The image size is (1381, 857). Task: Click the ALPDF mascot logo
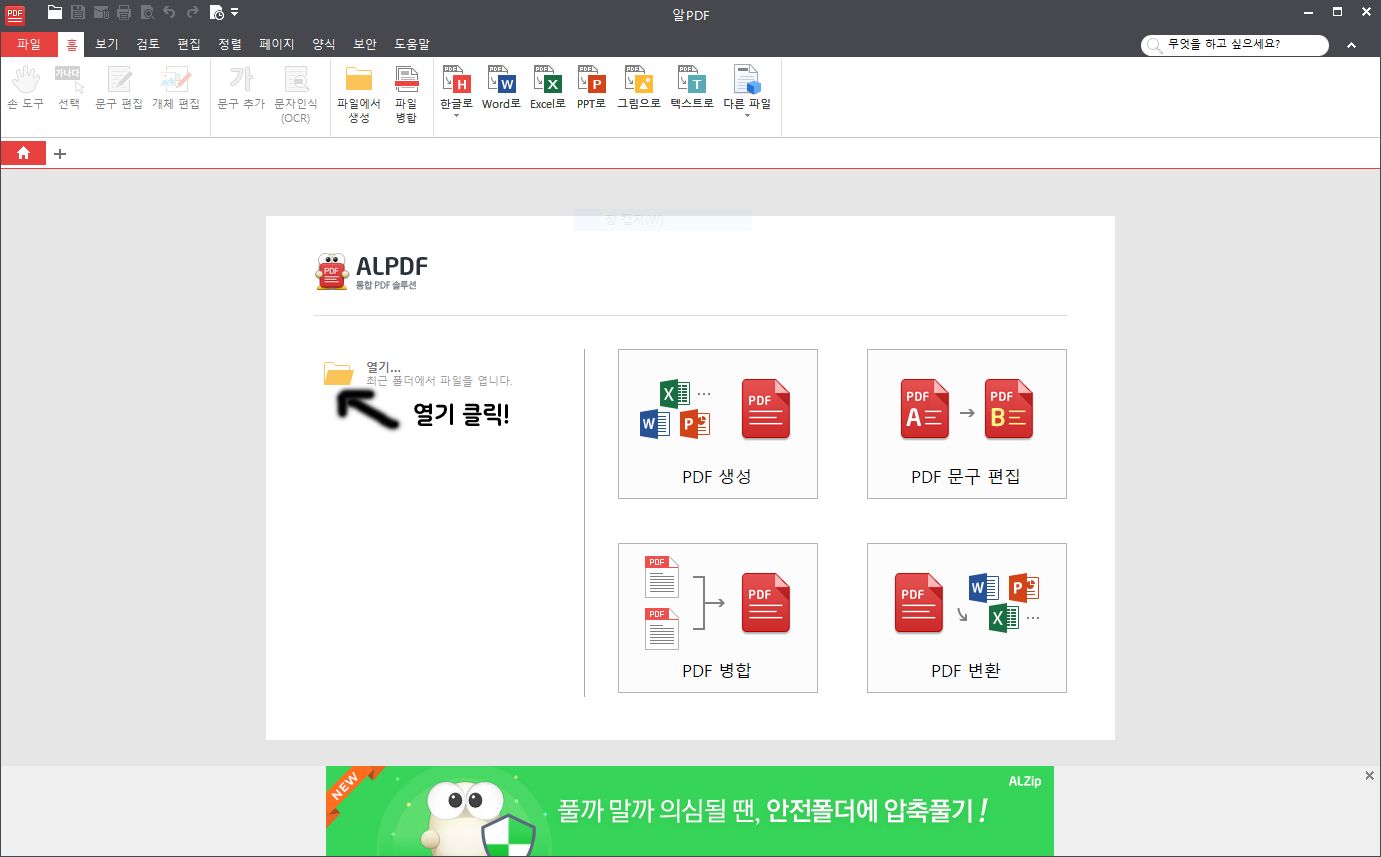[x=332, y=271]
